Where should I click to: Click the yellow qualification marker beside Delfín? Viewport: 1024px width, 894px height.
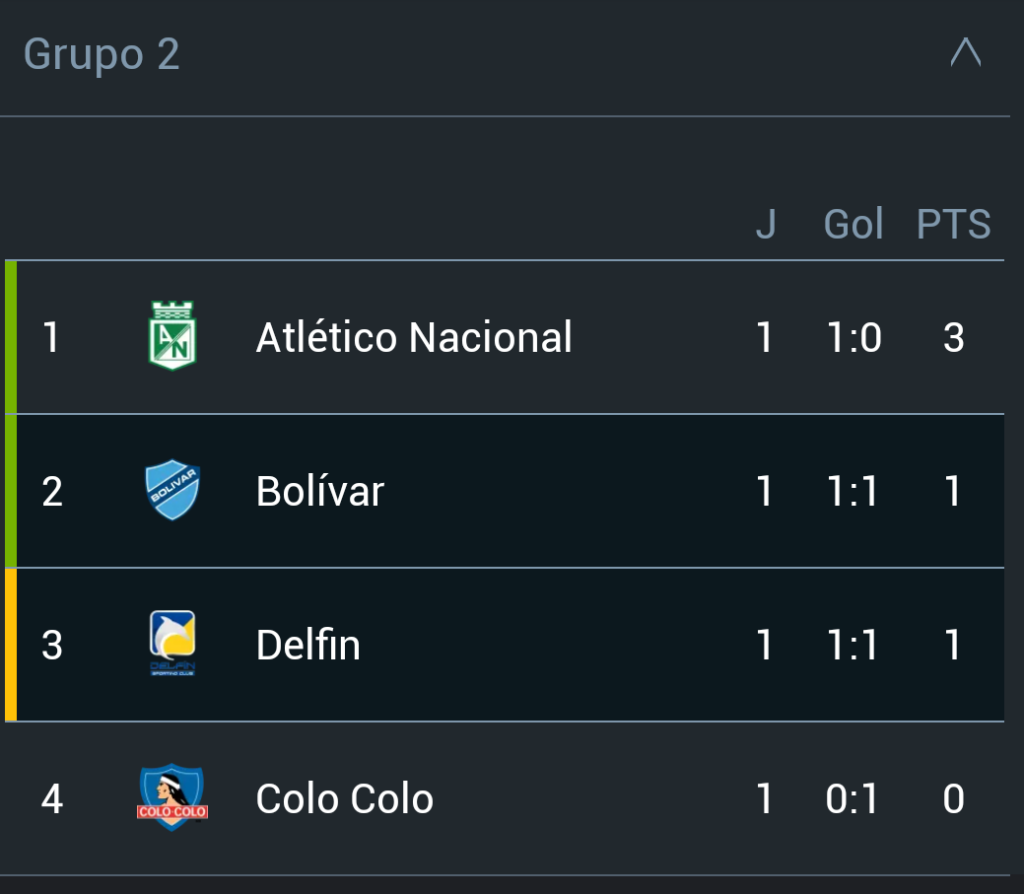[10, 645]
